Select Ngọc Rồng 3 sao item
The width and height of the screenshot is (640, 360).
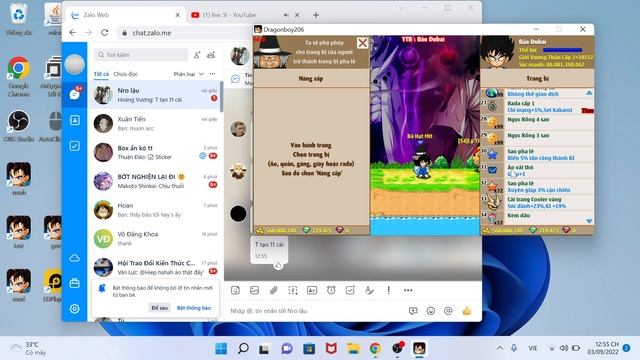point(537,139)
